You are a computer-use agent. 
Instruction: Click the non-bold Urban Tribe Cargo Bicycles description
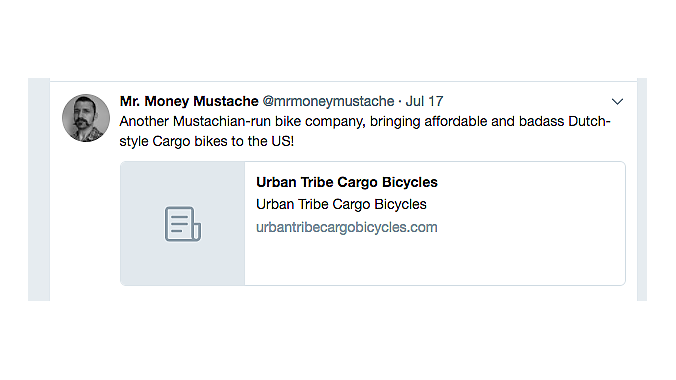(341, 204)
